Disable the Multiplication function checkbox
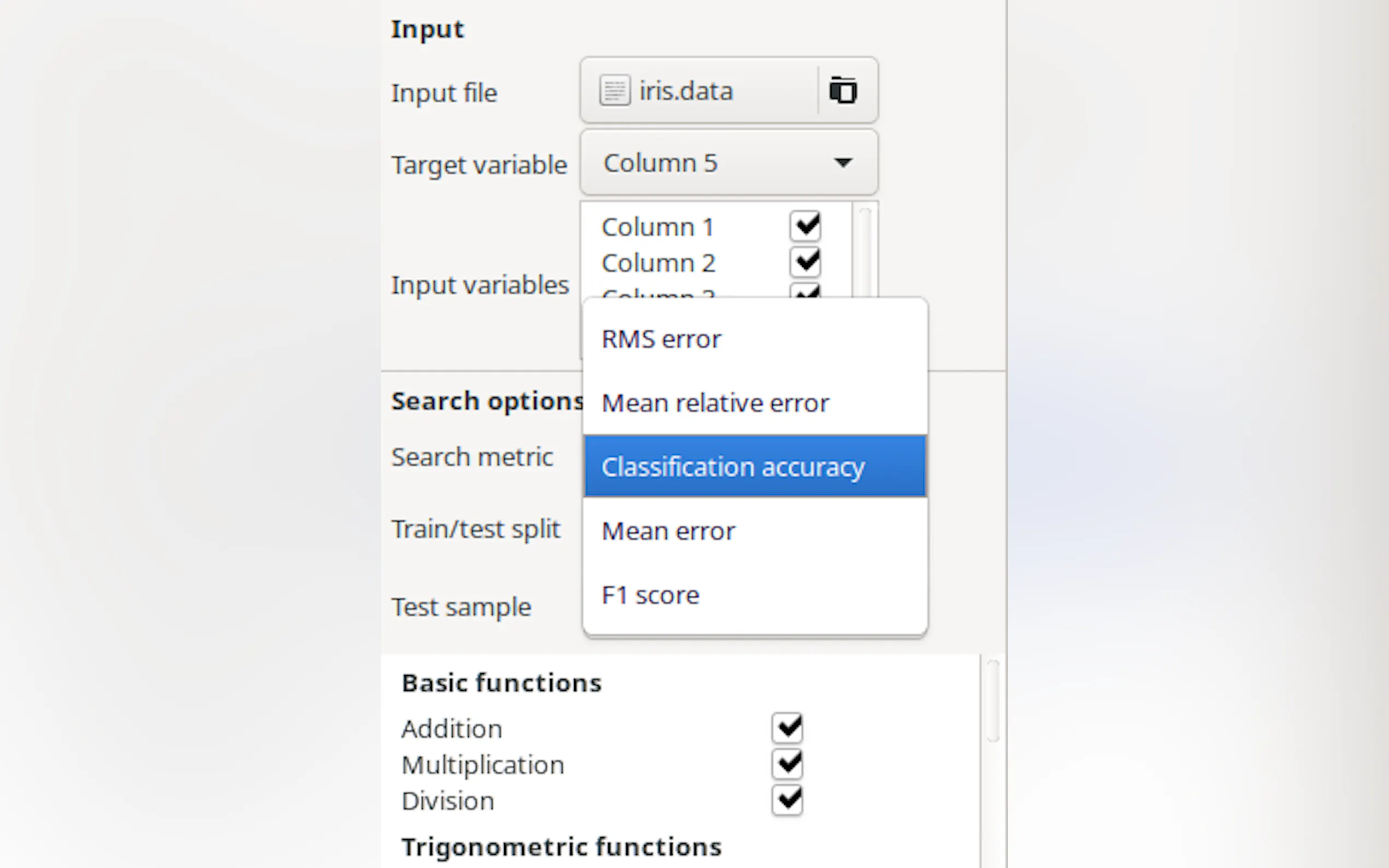The width and height of the screenshot is (1389, 868). tap(787, 764)
